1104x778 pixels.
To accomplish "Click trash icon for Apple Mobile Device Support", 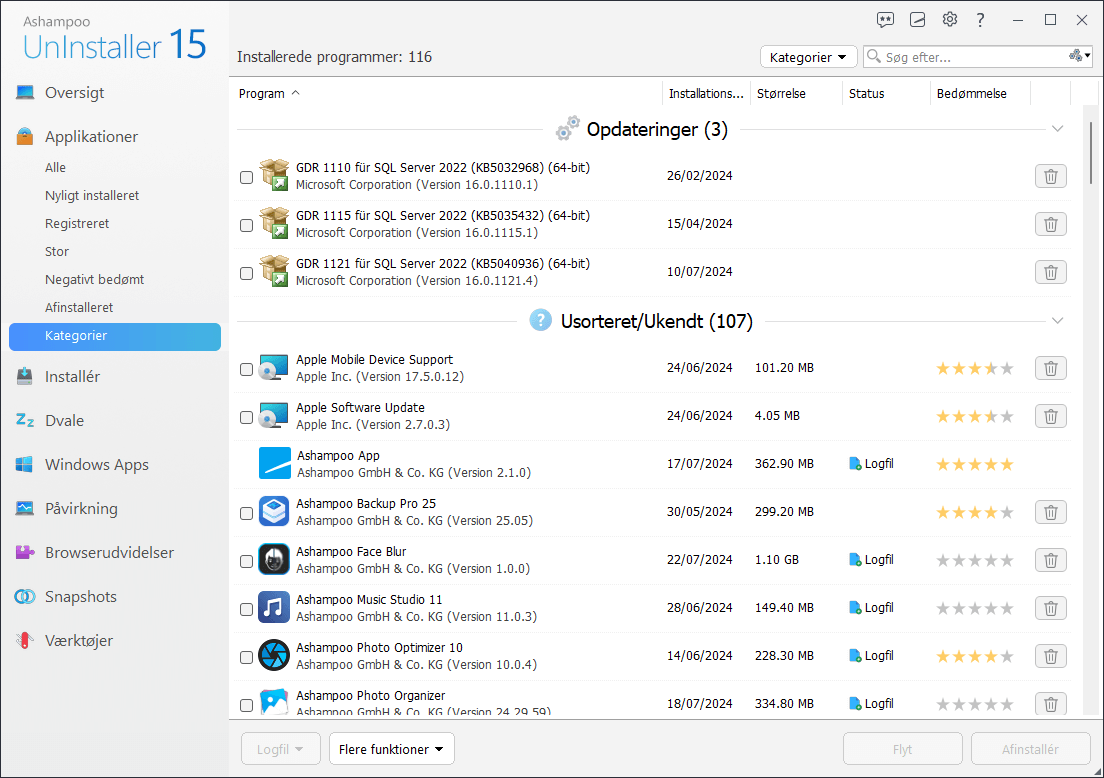I will pos(1050,368).
